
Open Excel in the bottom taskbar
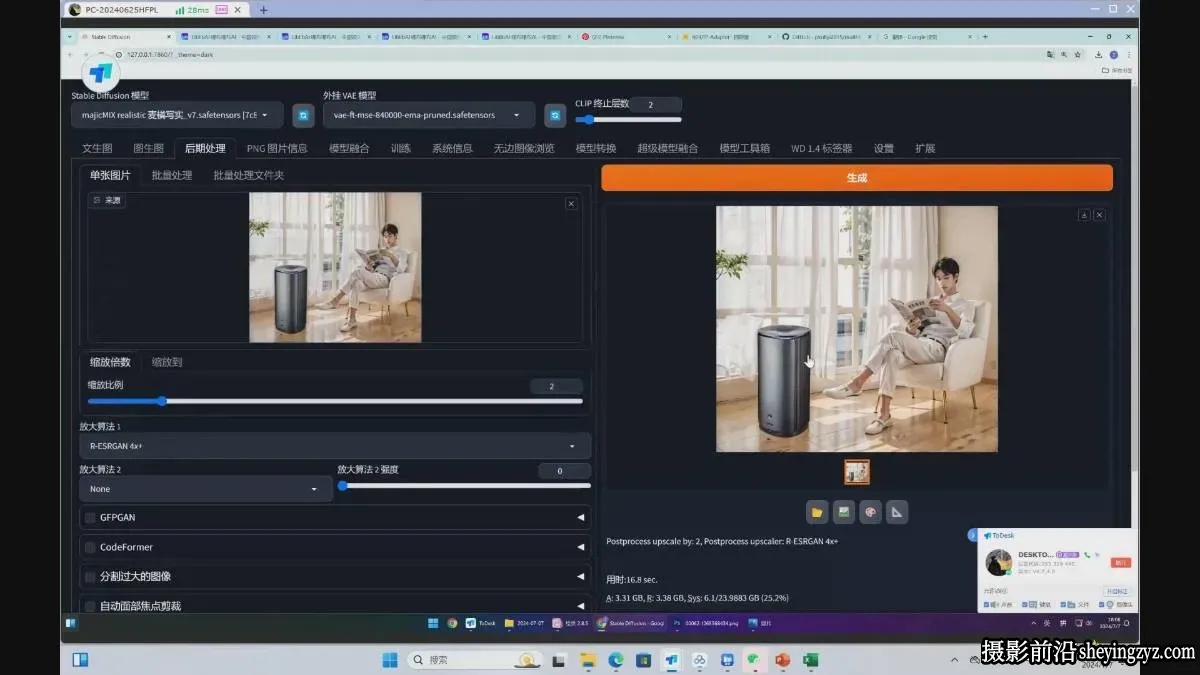[x=810, y=660]
